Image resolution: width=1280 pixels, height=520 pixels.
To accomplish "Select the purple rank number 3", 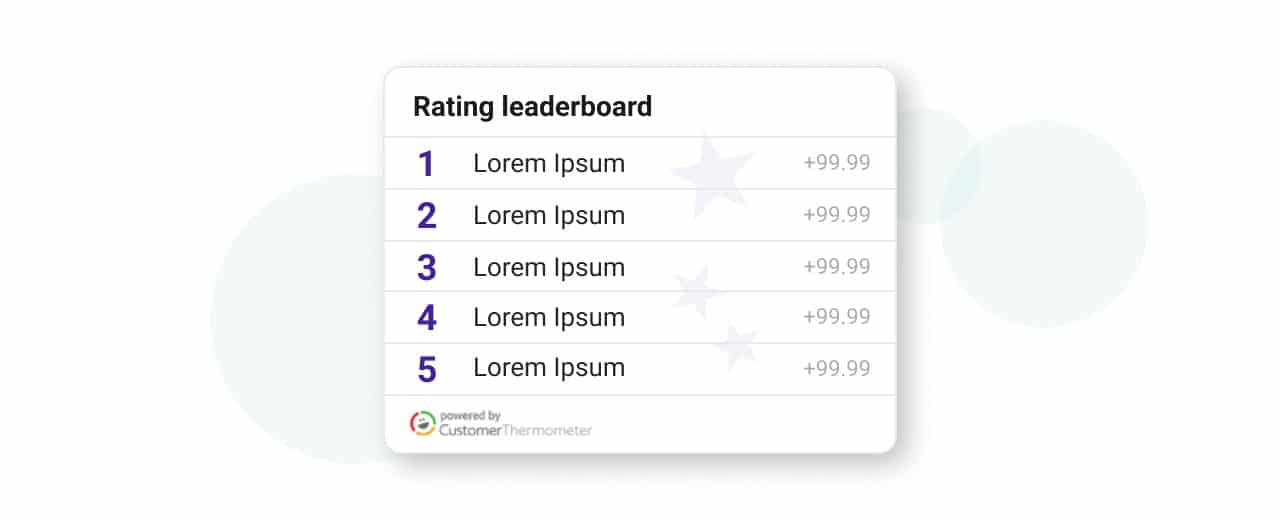I will [427, 268].
